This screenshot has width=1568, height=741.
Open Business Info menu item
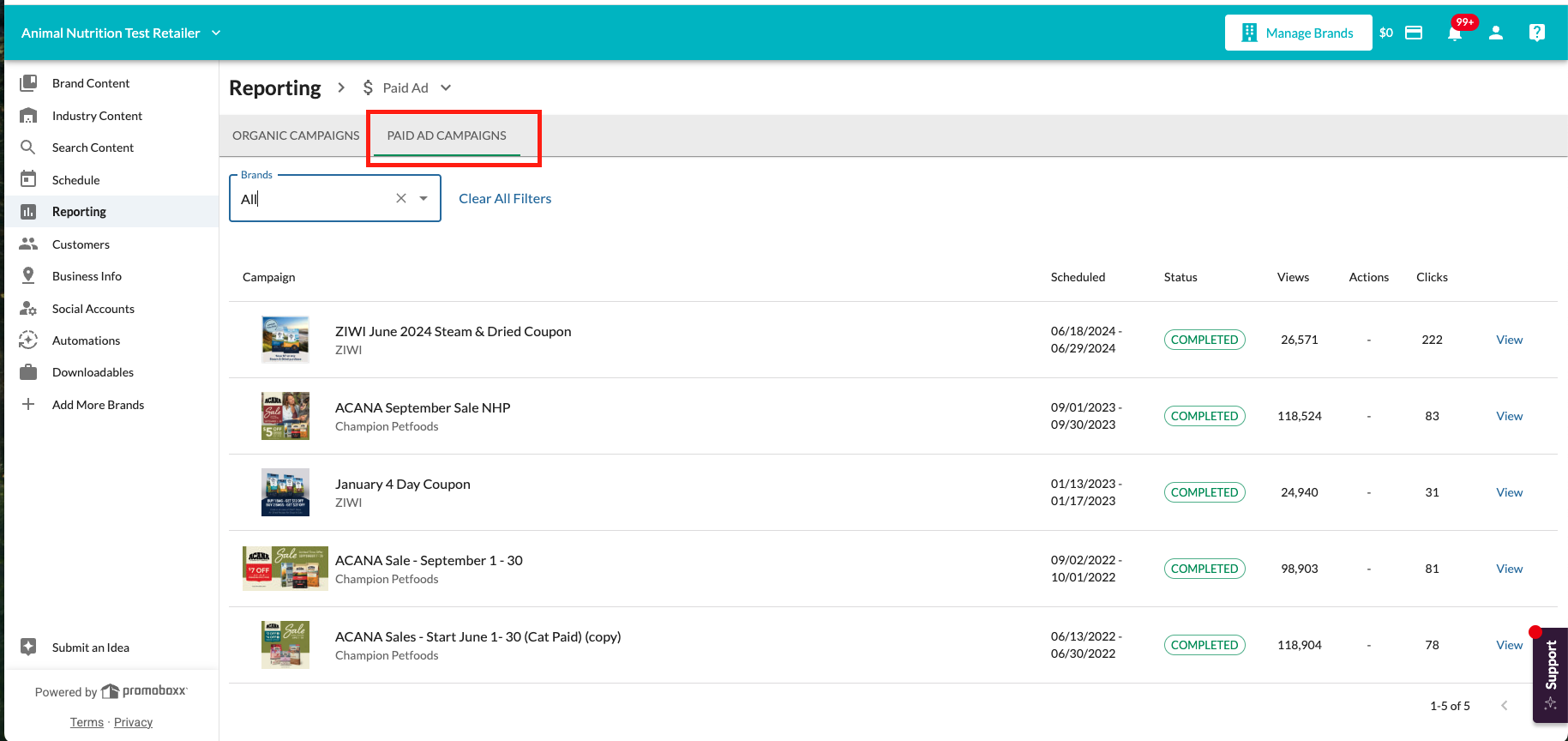coord(87,276)
